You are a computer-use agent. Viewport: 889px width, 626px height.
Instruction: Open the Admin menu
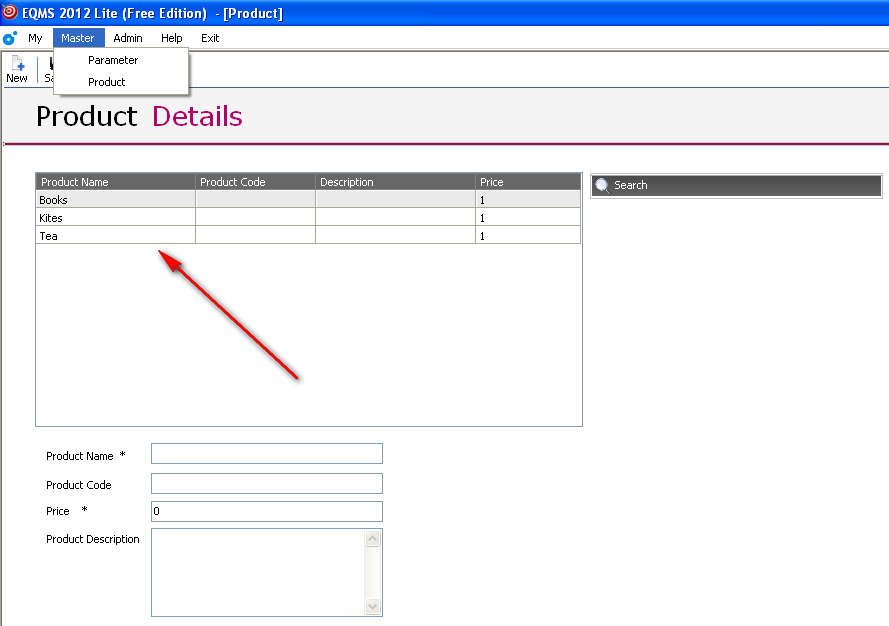pyautogui.click(x=128, y=38)
